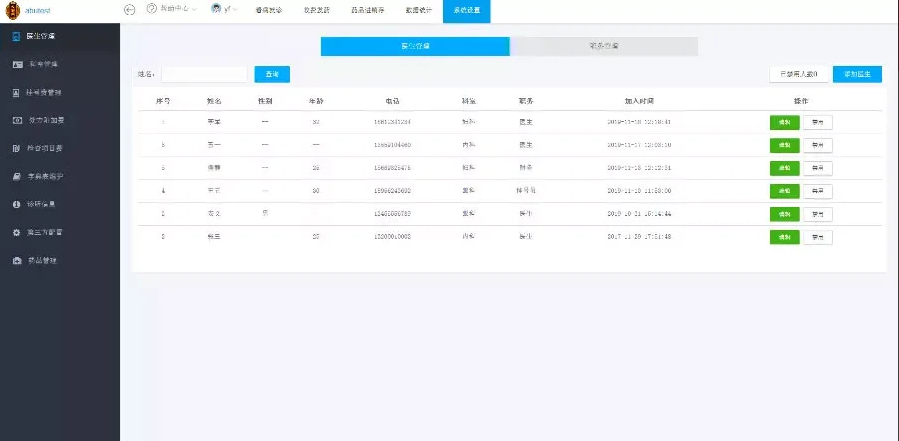
Task: Click the 科室管理 sidebar icon
Action: [17, 64]
